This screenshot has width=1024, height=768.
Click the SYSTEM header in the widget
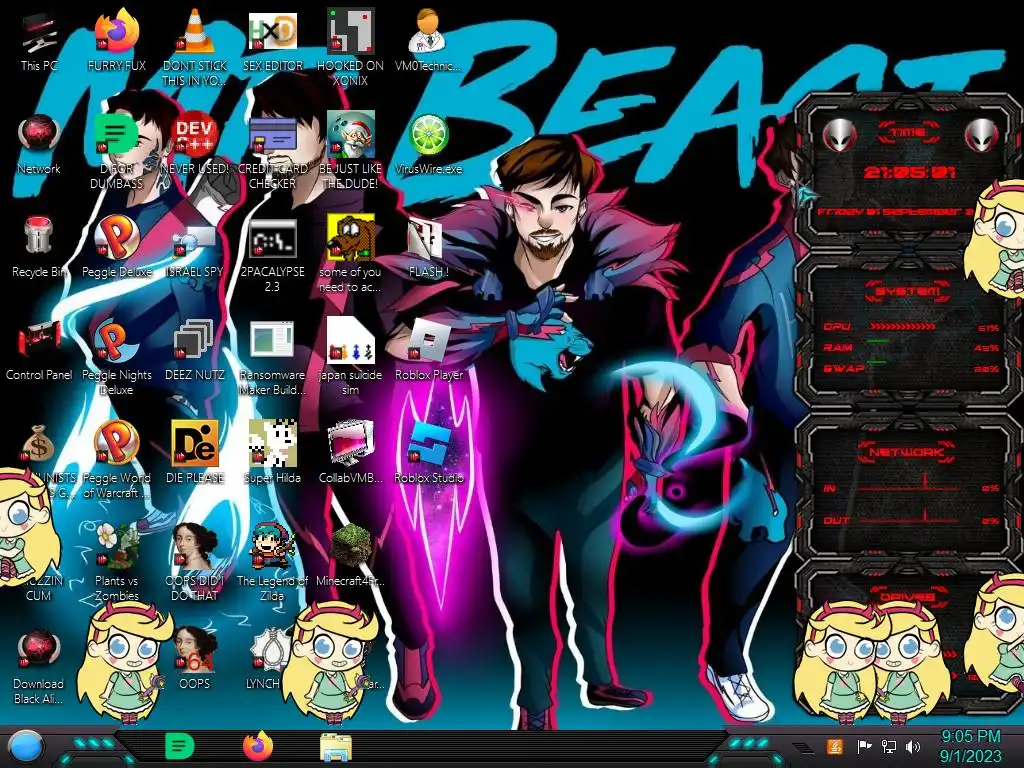coord(908,291)
